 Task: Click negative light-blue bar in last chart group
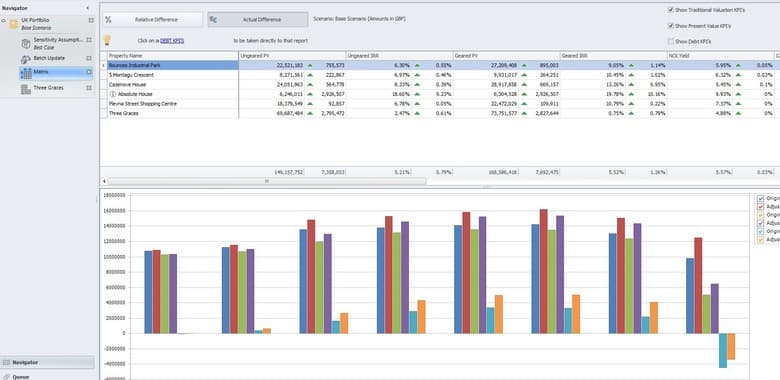tap(722, 351)
